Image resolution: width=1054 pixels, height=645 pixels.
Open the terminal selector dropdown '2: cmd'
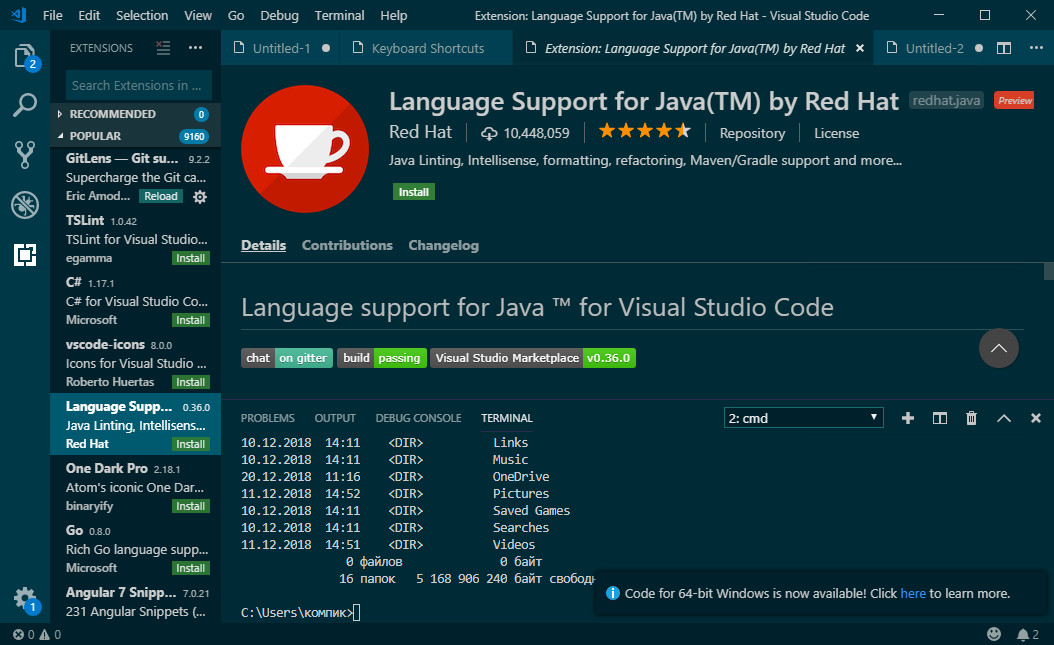(x=803, y=418)
